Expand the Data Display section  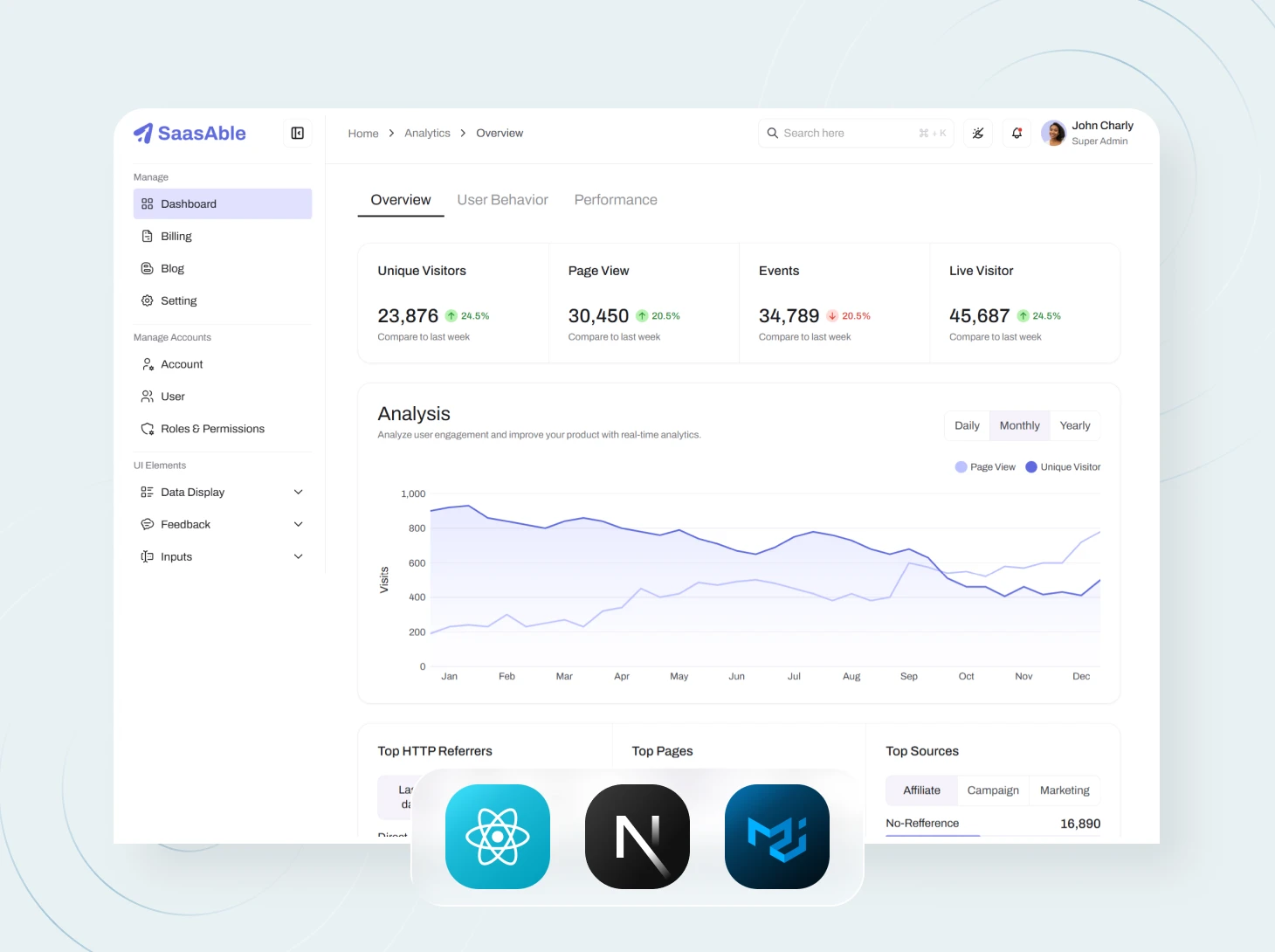point(298,492)
